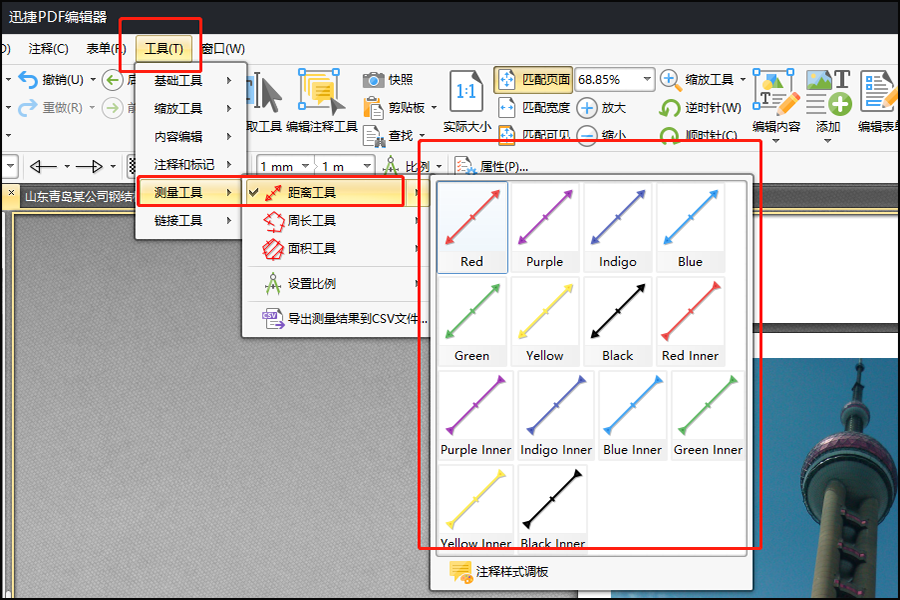Click the actual size 1:1 icon

pos(466,91)
